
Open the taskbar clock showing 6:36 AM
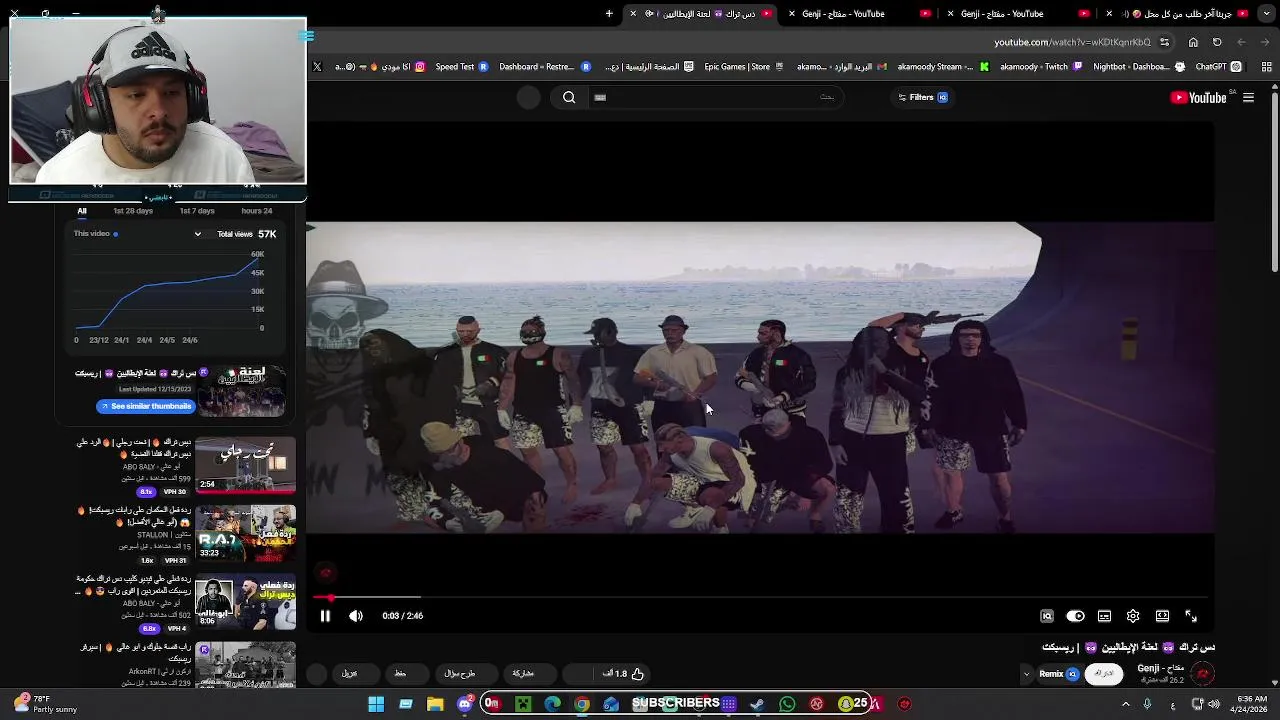tap(1251, 704)
